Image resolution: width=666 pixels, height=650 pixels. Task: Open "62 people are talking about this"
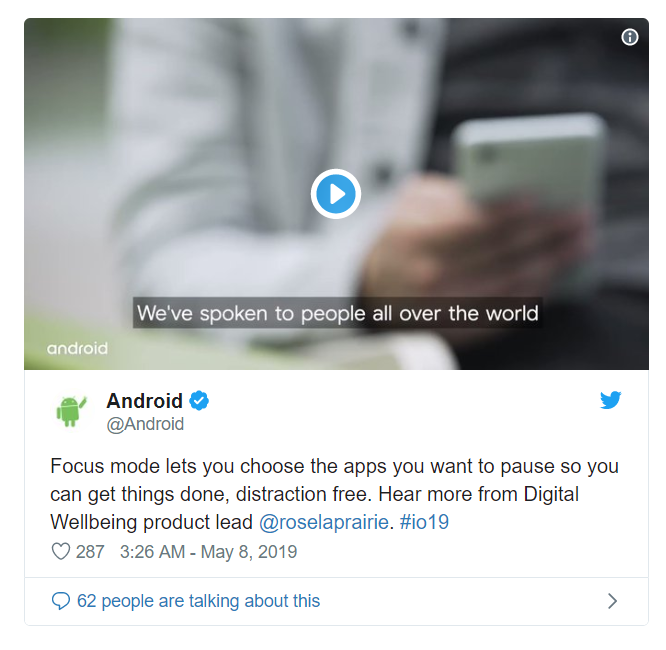point(198,601)
